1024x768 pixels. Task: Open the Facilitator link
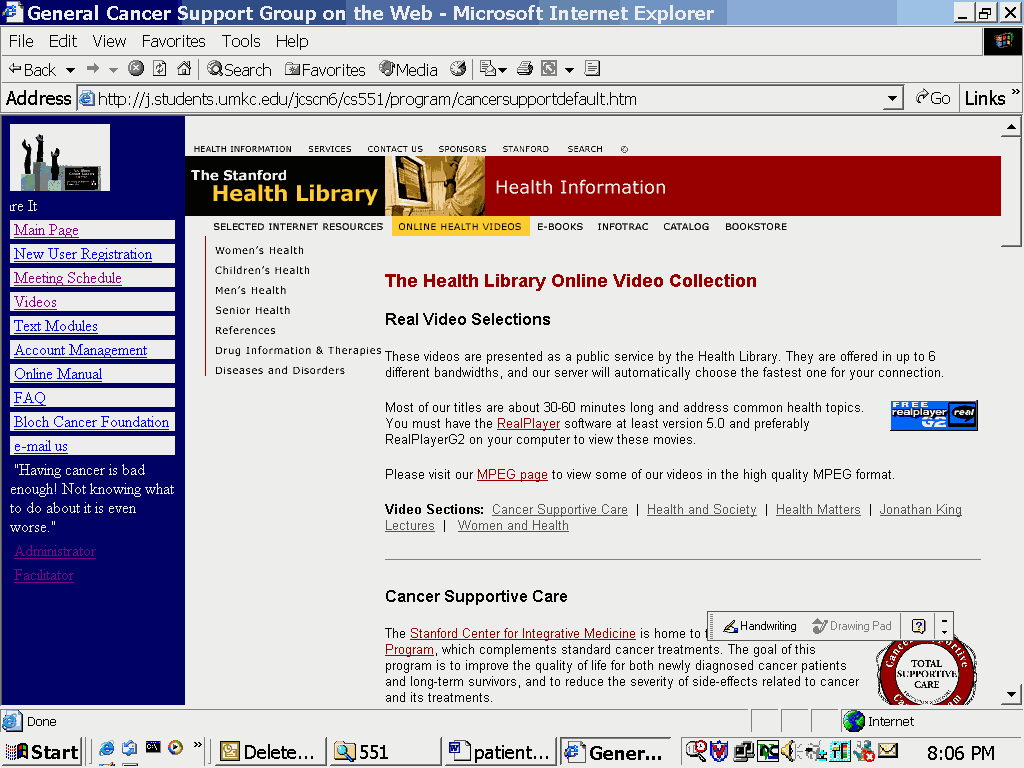point(44,576)
